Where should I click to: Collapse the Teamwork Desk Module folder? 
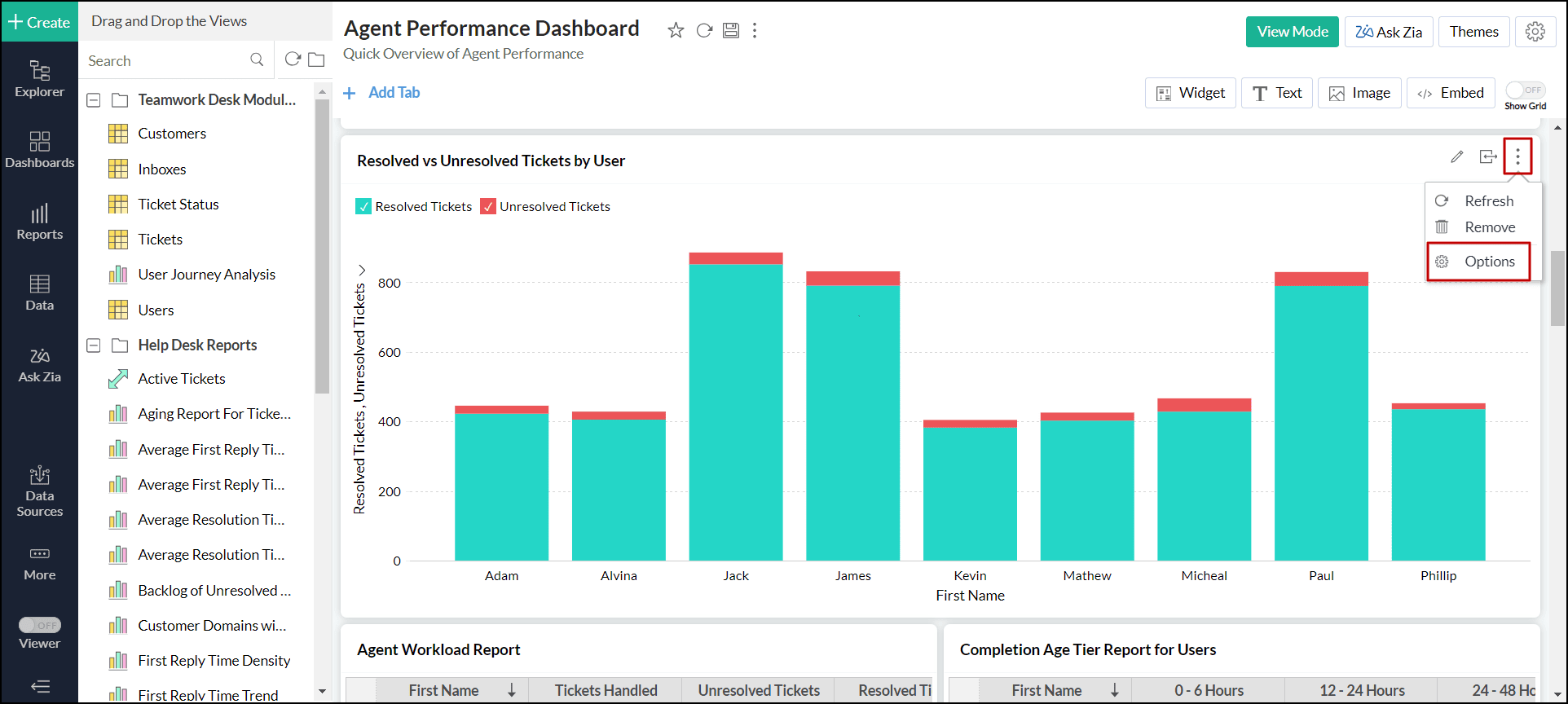pyautogui.click(x=94, y=100)
